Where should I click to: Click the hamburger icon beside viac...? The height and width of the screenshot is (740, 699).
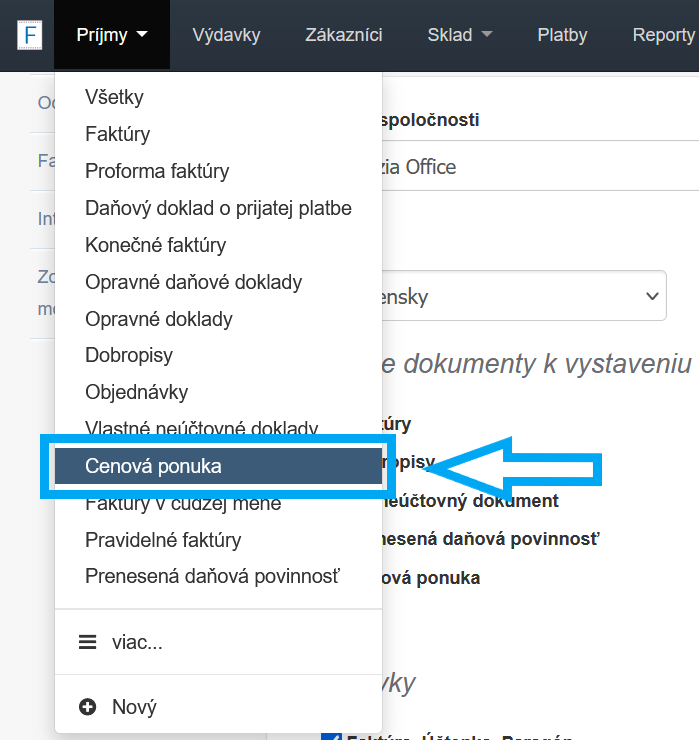pos(88,643)
